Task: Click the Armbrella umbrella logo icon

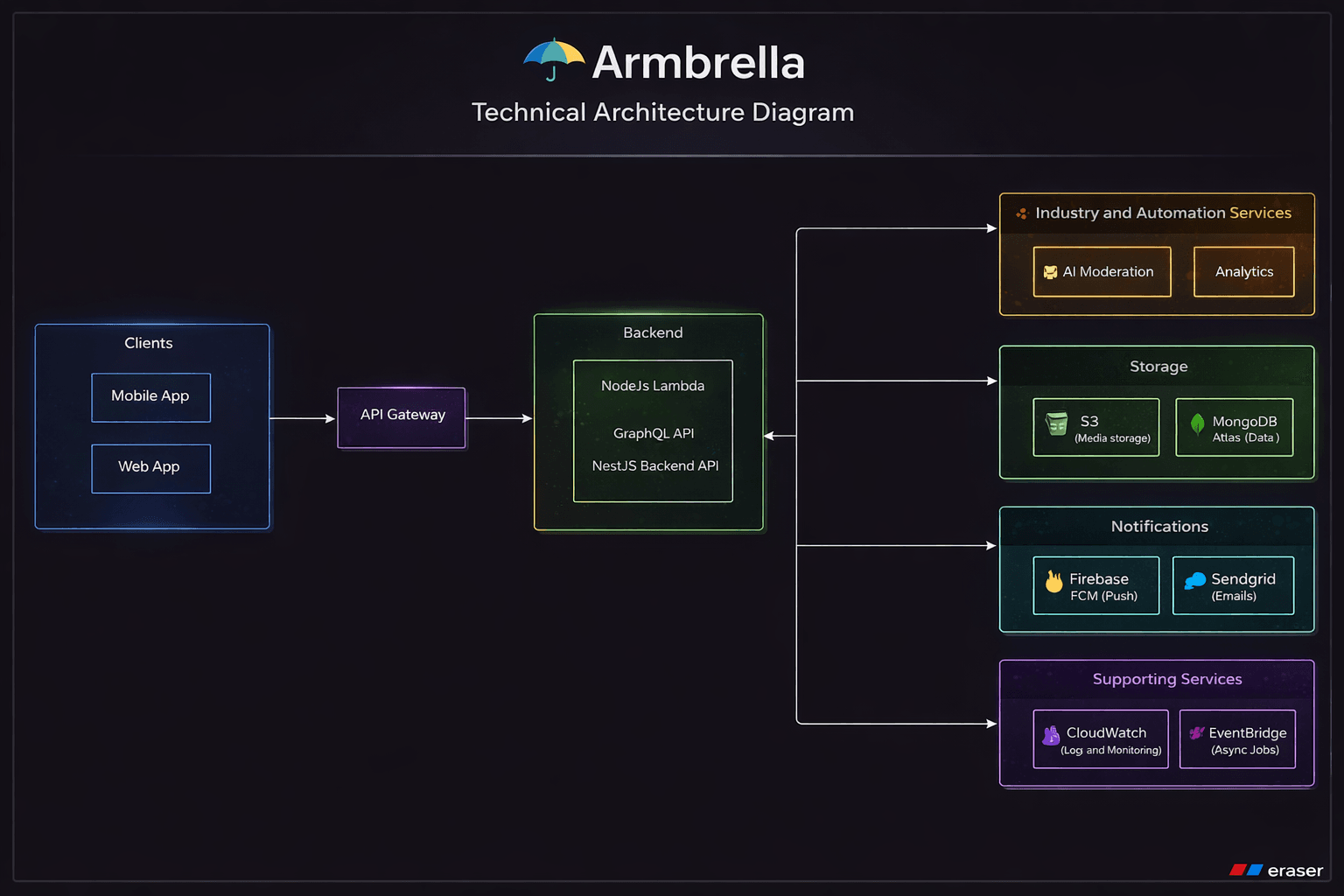Action: (553, 59)
